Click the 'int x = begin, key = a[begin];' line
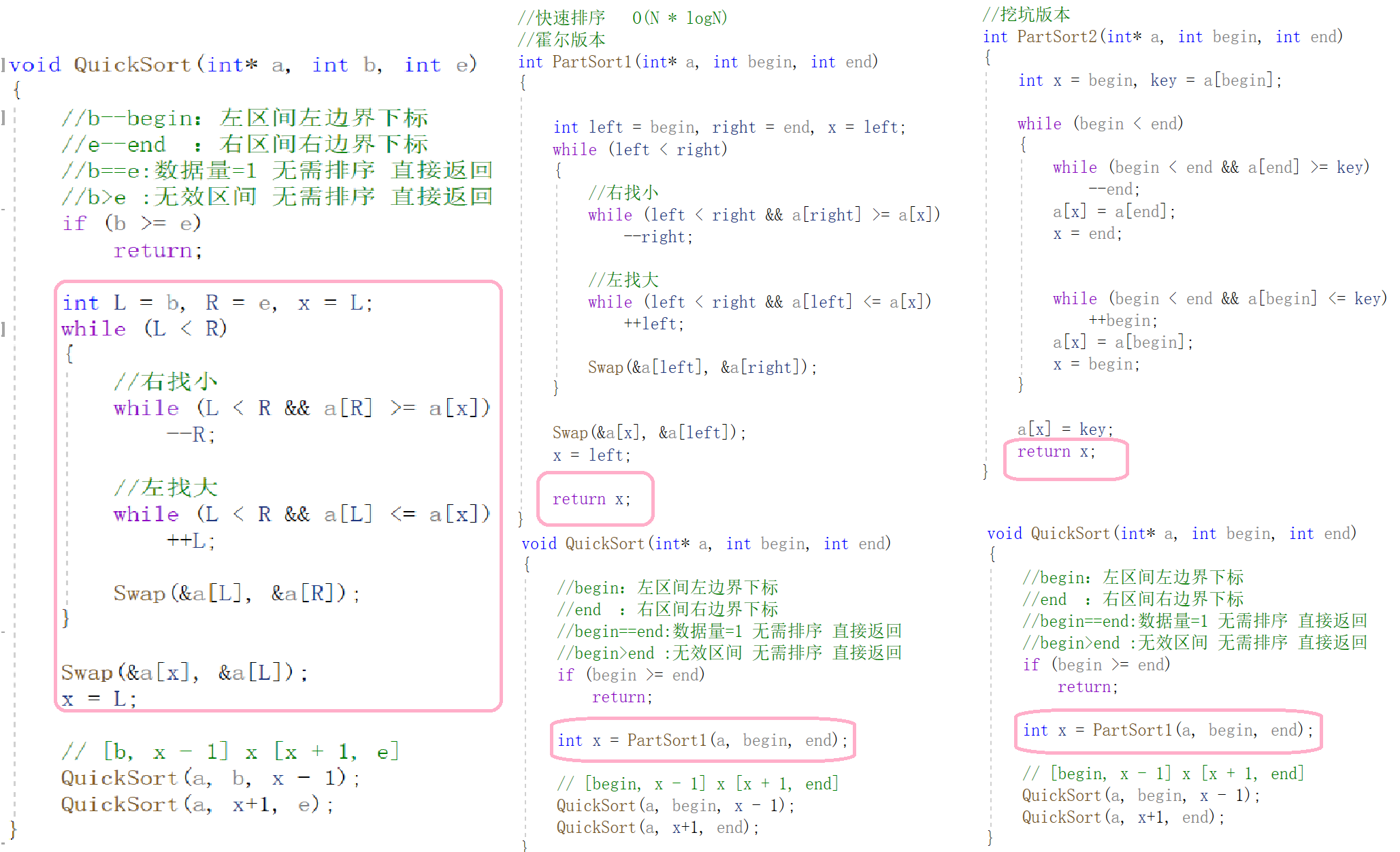The width and height of the screenshot is (1400, 852). click(1150, 80)
